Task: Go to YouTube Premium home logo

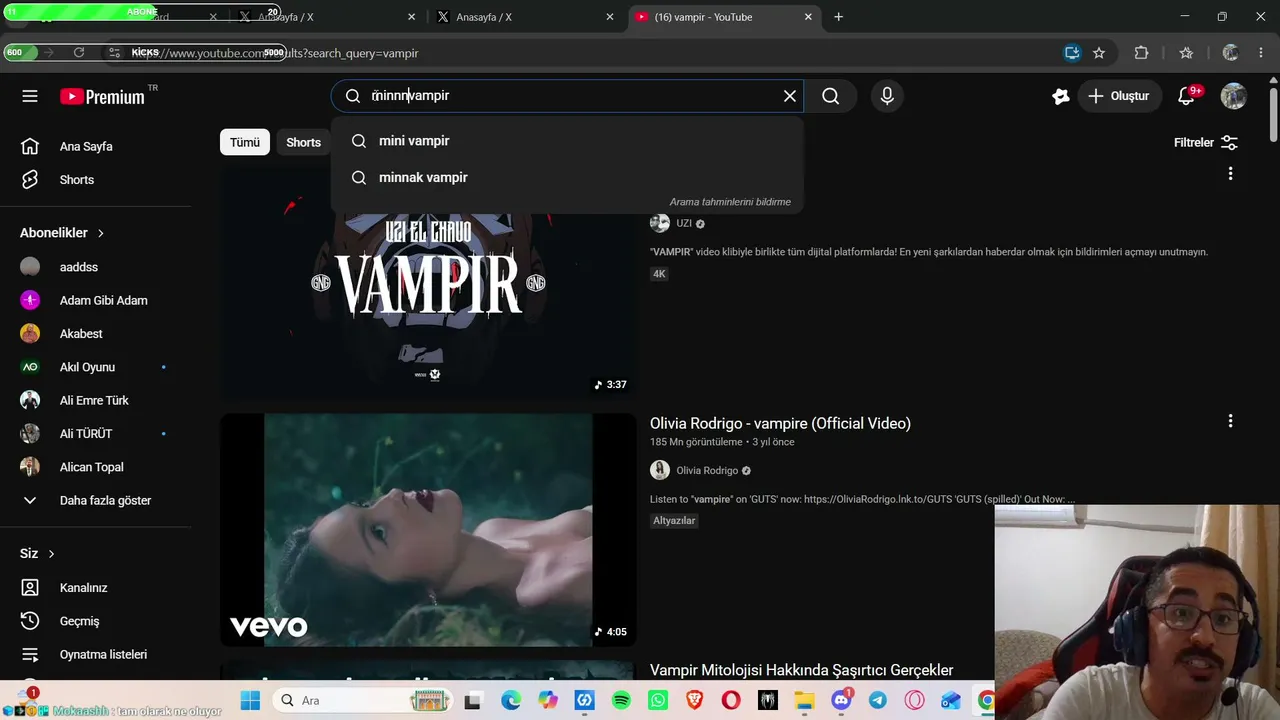Action: point(102,96)
